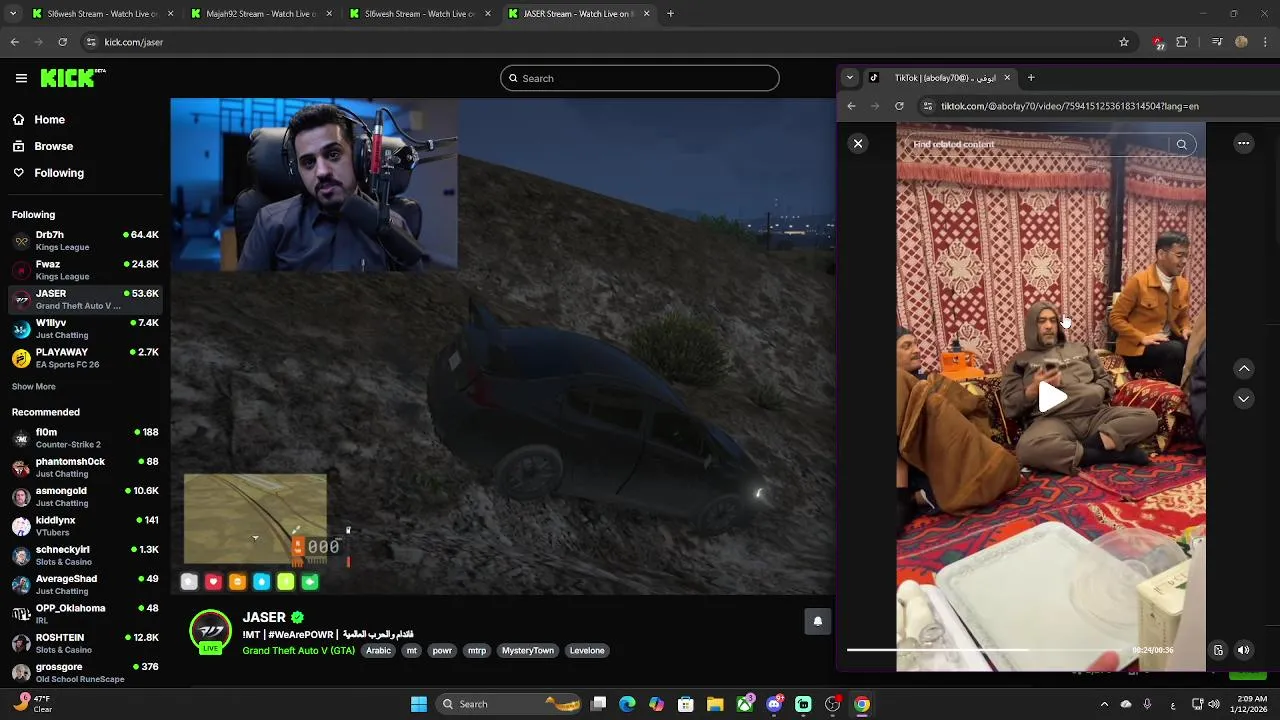Switch to the JASER Stream tab

578,14
